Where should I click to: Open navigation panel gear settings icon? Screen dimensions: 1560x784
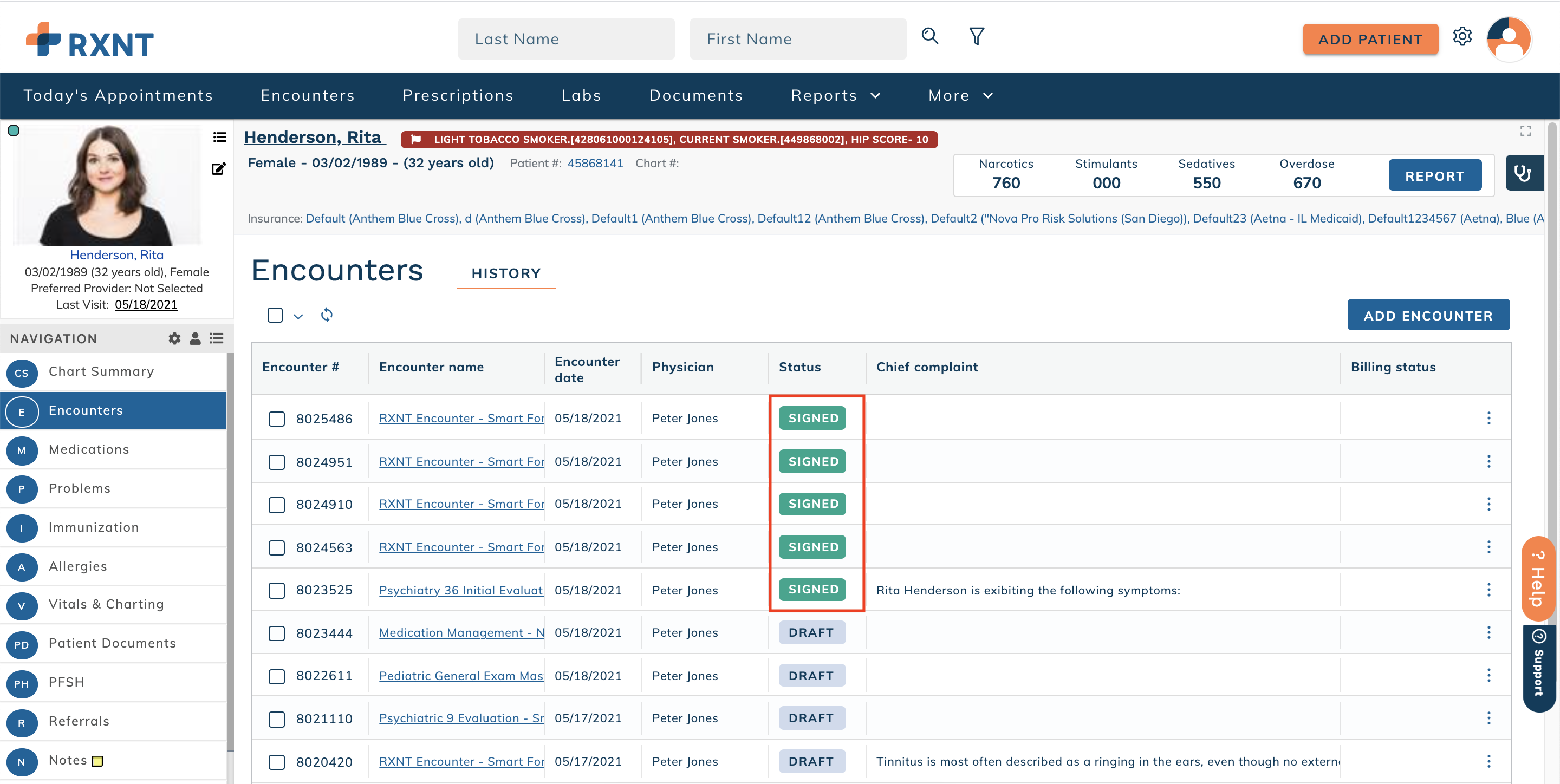pos(174,338)
